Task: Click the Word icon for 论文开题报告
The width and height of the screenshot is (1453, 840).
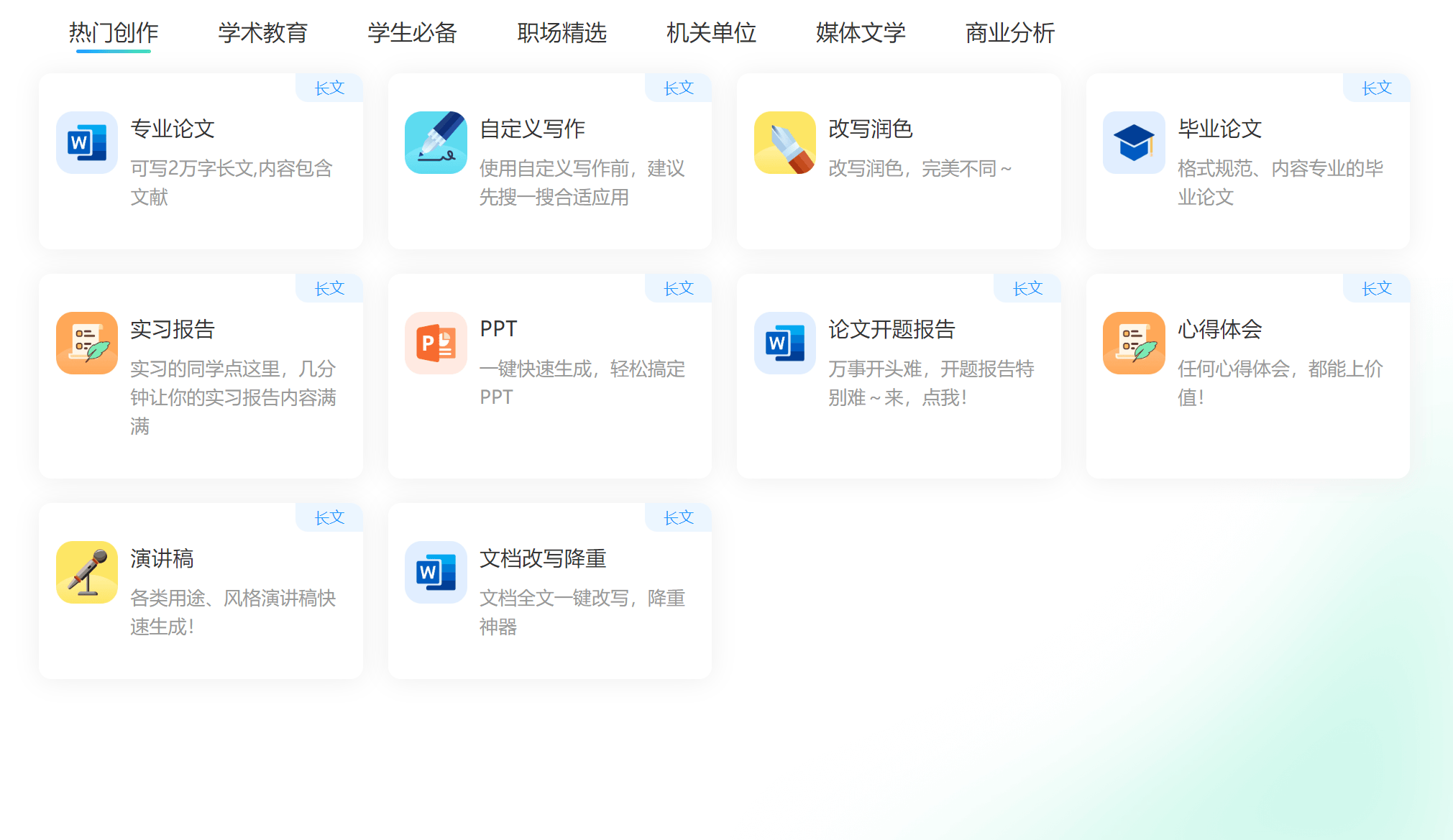Action: click(x=784, y=343)
